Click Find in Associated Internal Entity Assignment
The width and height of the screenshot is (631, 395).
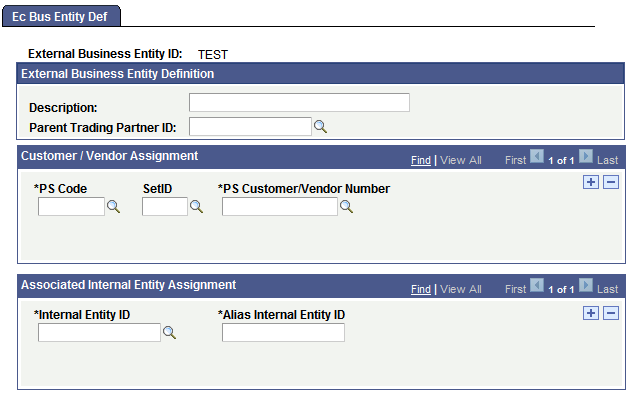point(421,289)
